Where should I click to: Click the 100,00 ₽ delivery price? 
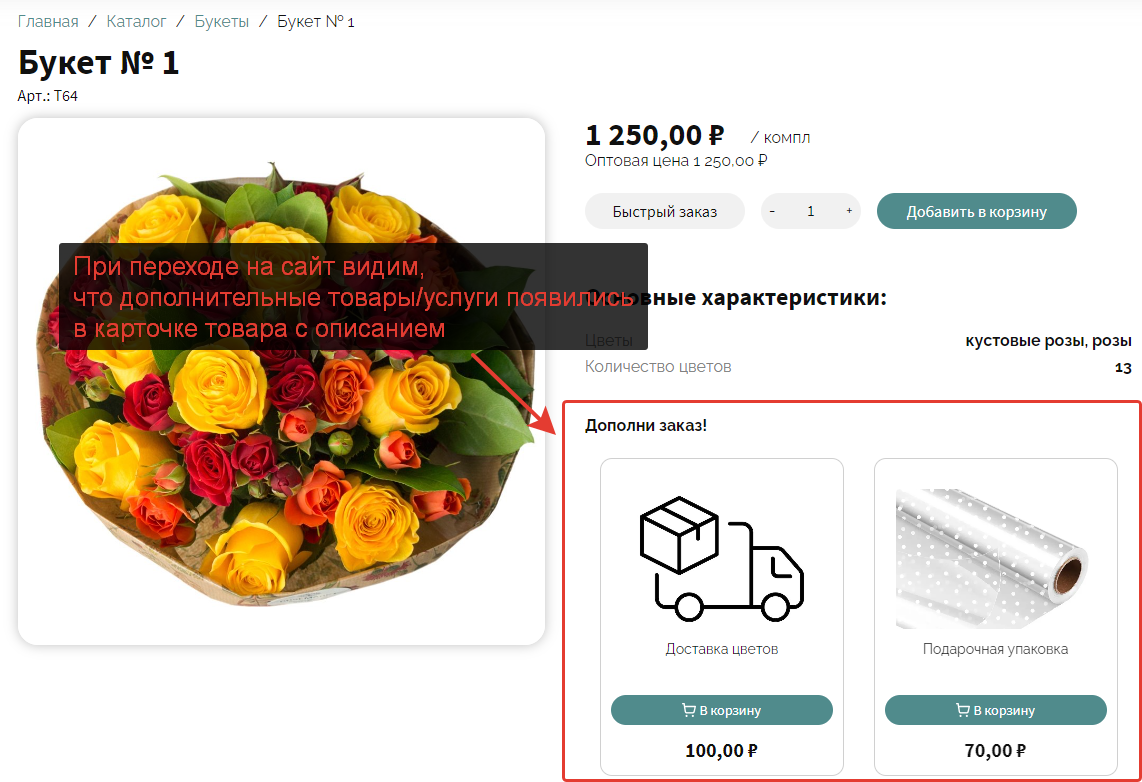coord(721,751)
